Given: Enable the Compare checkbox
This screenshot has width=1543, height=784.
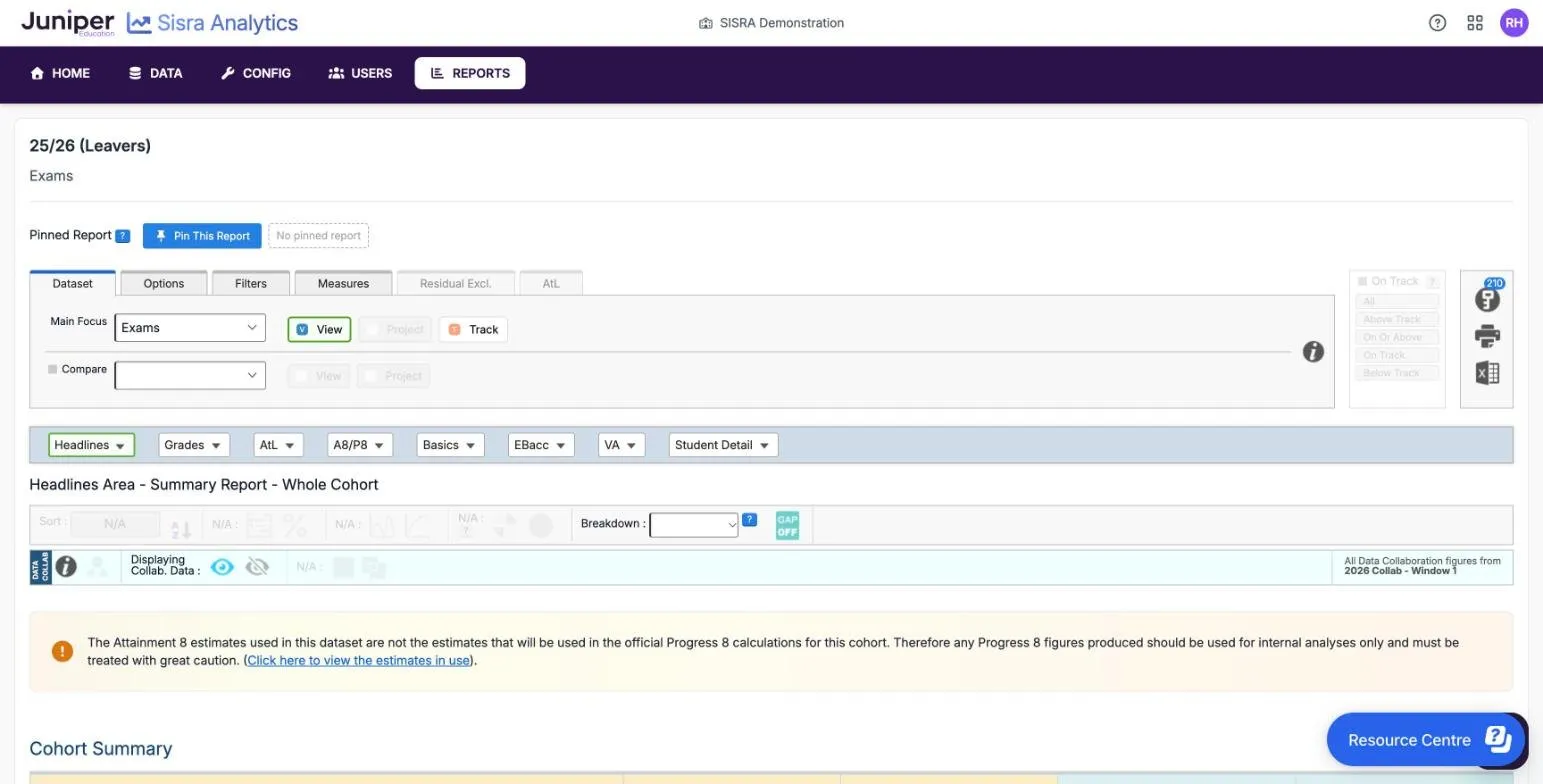Looking at the screenshot, I should click(x=53, y=369).
